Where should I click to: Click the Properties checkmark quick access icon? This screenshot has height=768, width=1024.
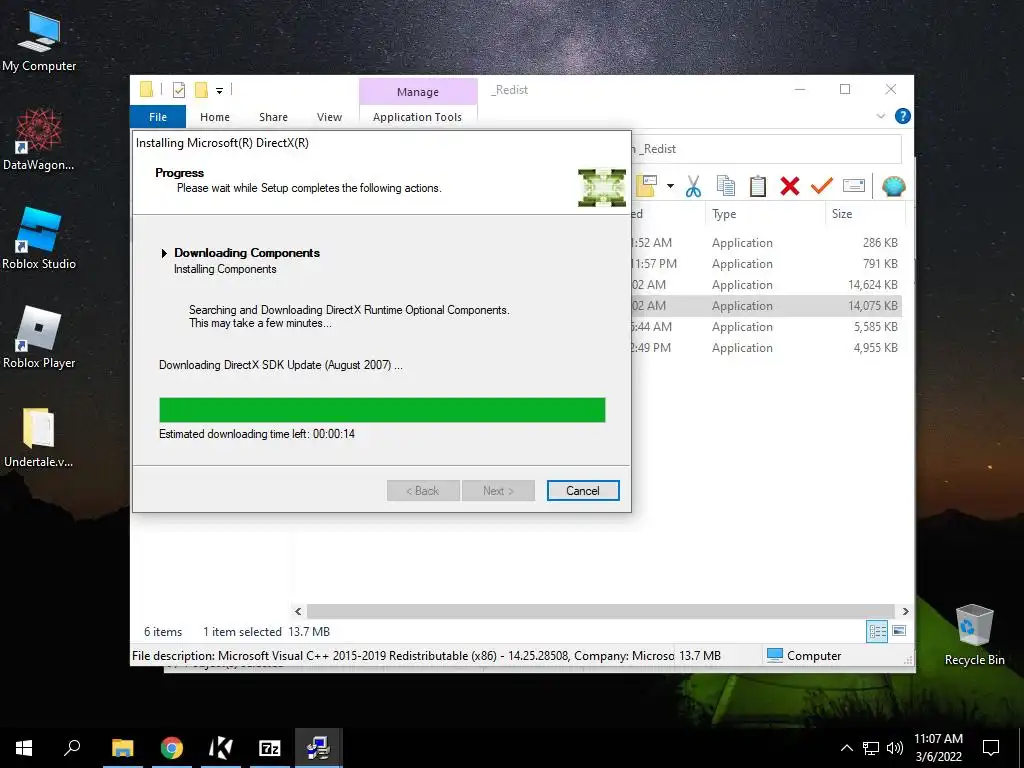(178, 90)
